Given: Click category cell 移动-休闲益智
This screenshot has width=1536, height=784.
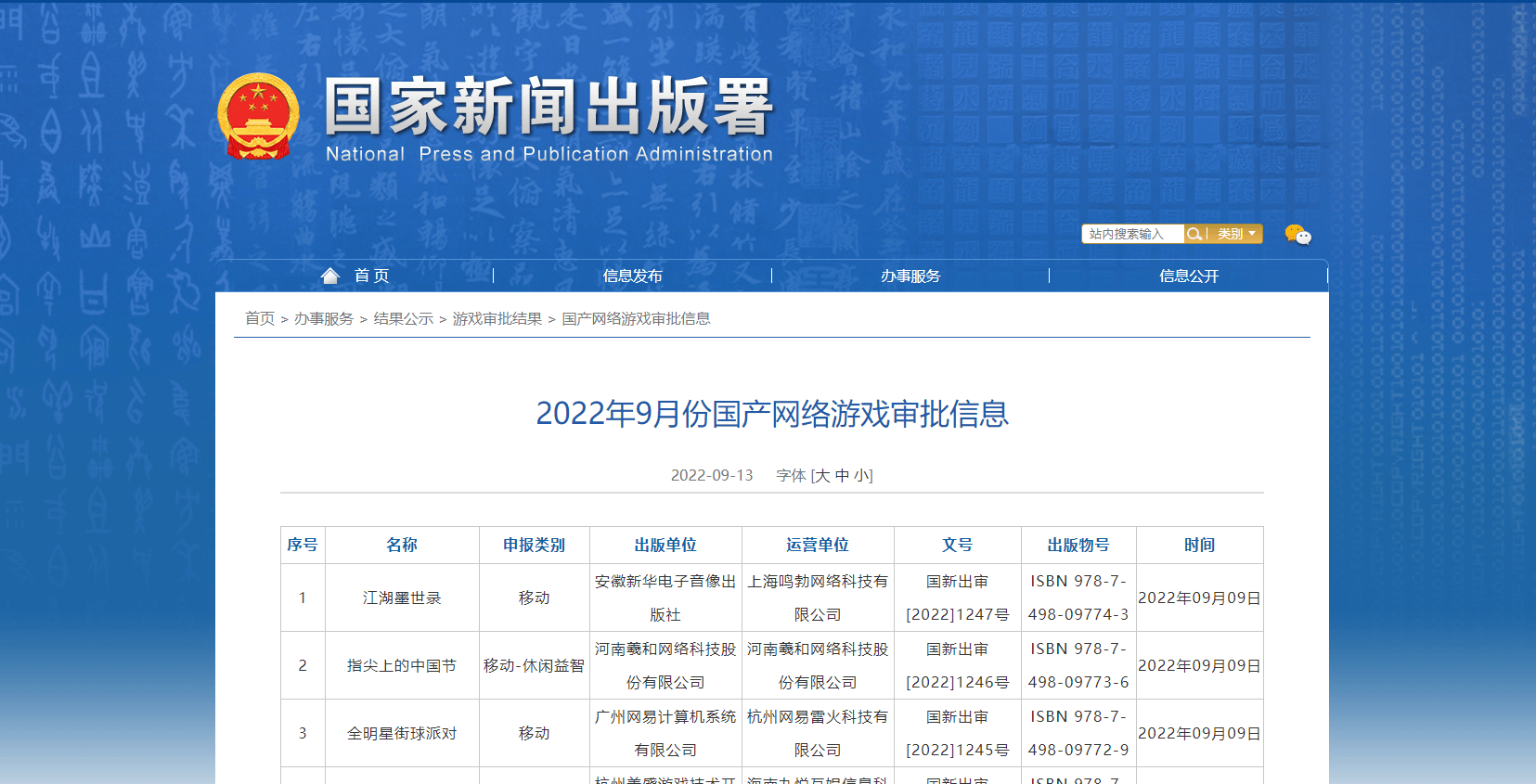Looking at the screenshot, I should (535, 666).
